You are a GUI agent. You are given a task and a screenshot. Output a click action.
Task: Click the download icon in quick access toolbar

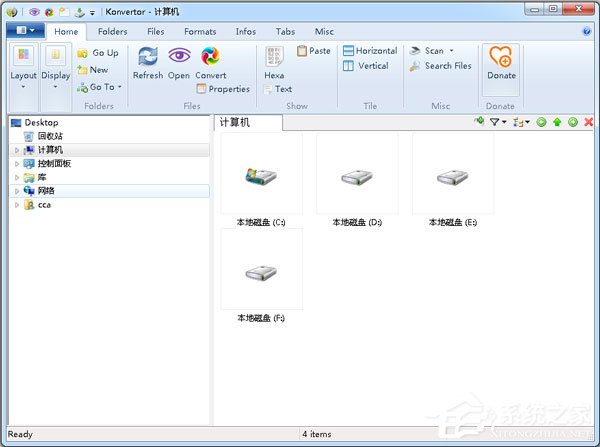(80, 12)
